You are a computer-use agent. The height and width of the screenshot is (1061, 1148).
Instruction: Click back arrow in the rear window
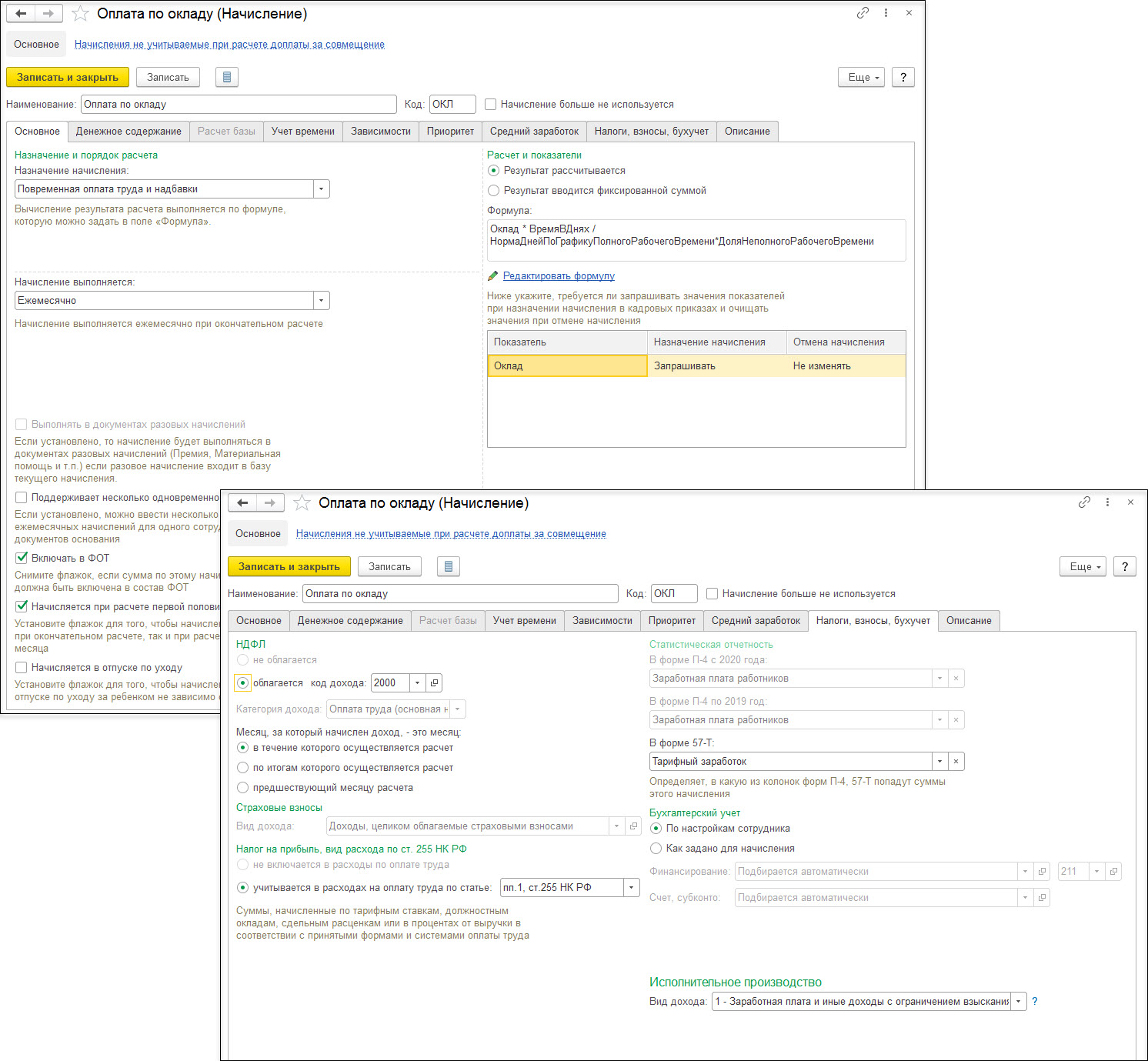[x=21, y=13]
